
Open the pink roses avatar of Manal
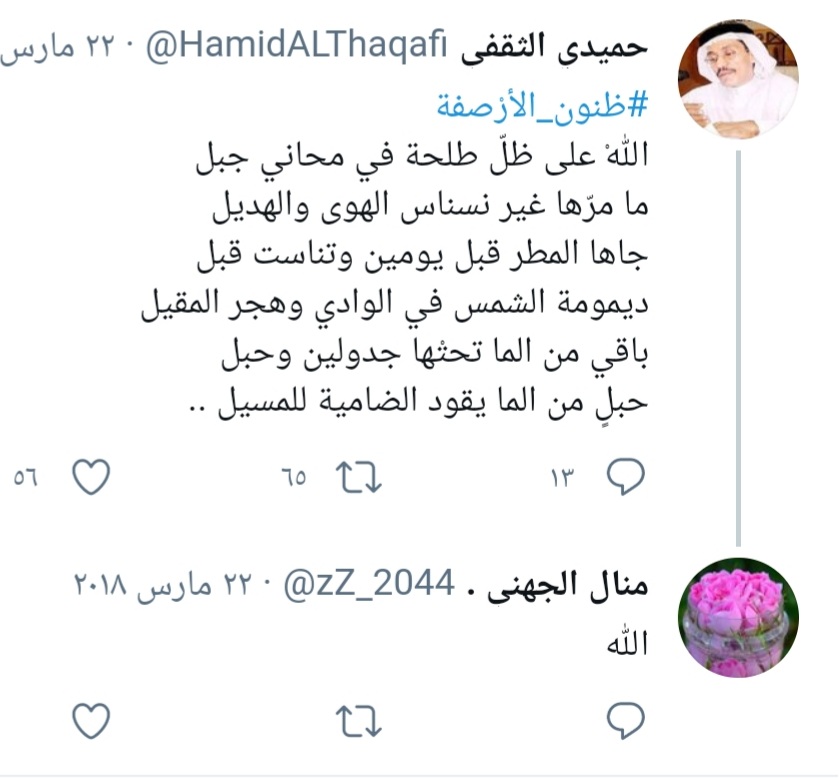pyautogui.click(x=738, y=618)
